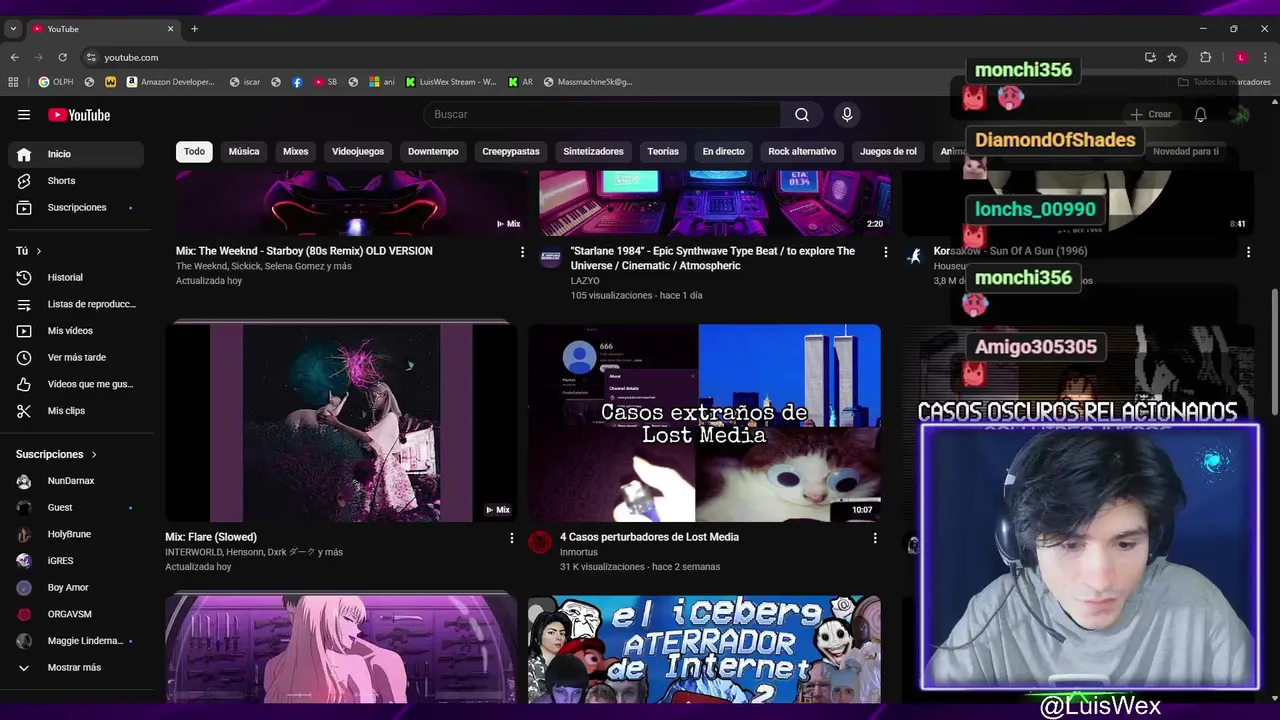Open Chrome's three-dot menu

coord(1265,57)
